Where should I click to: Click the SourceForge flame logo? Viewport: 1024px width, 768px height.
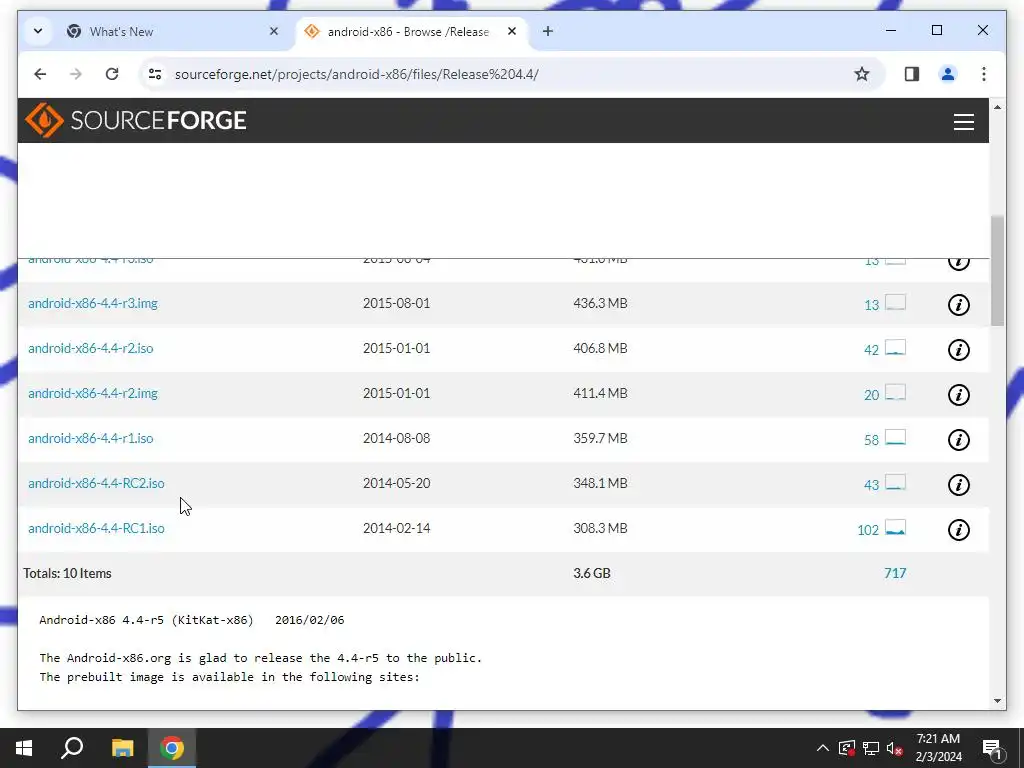click(44, 120)
